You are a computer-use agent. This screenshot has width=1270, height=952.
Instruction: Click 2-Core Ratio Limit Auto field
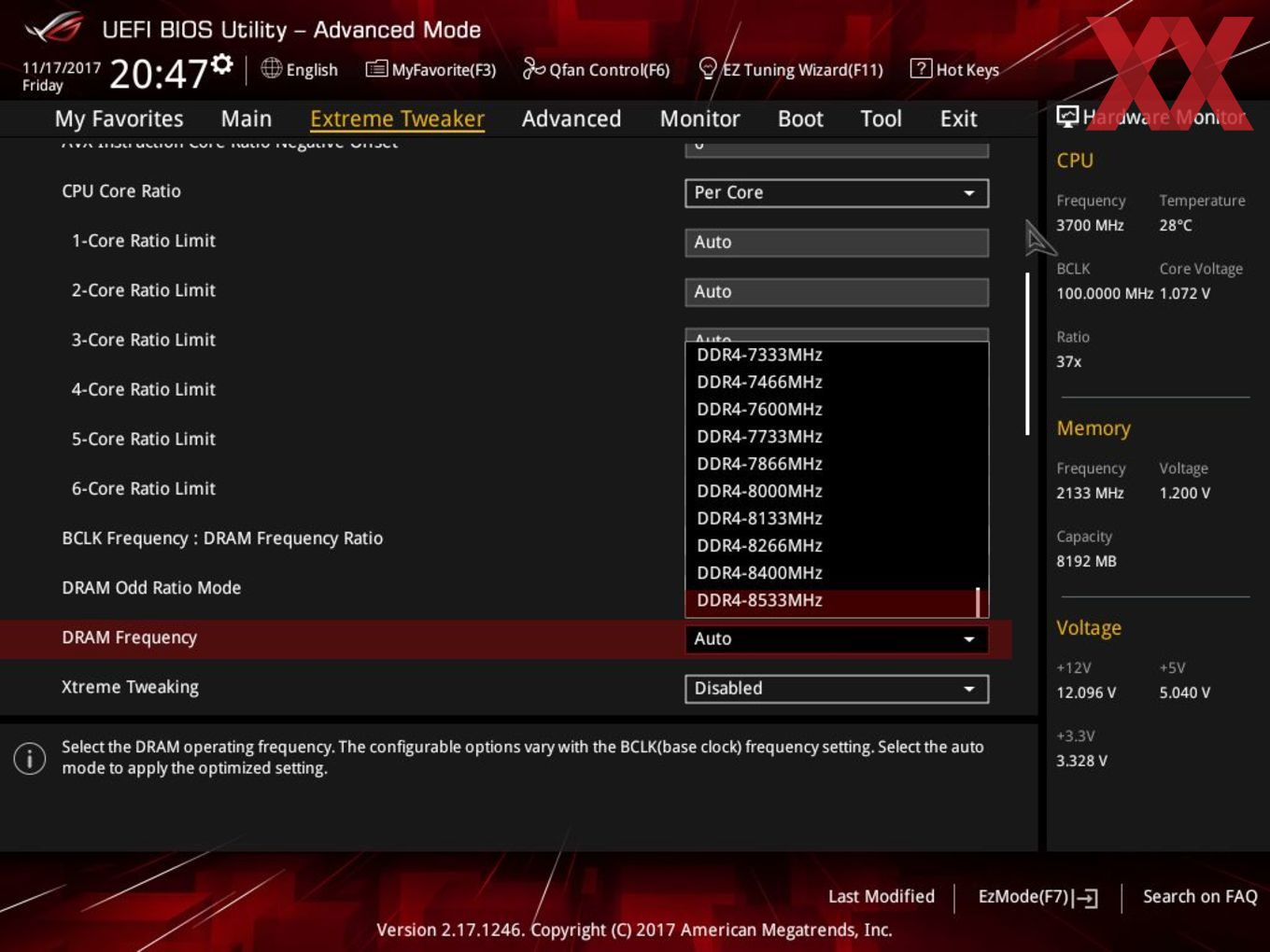click(x=837, y=291)
